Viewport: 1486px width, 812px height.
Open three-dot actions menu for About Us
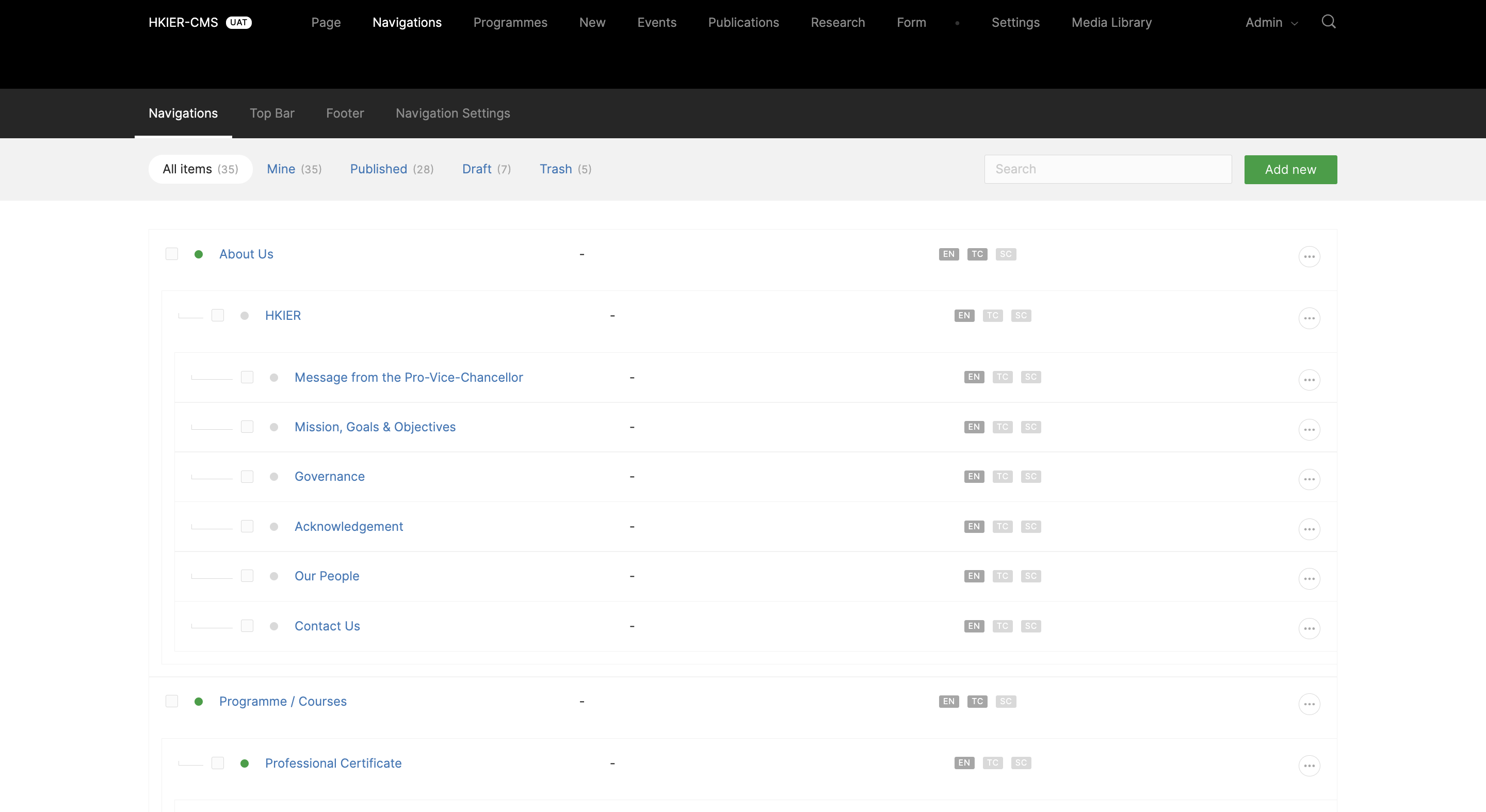point(1309,256)
